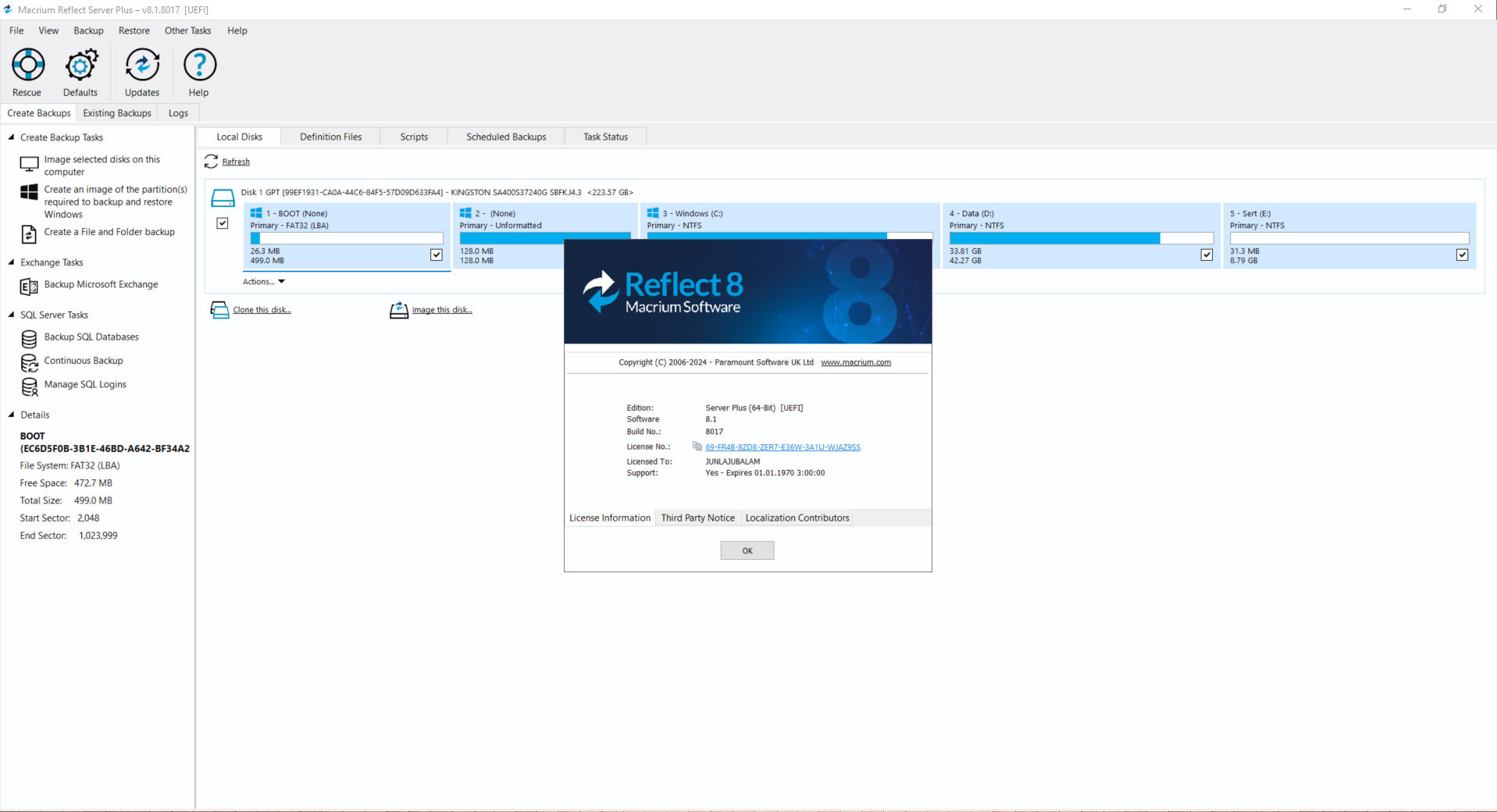Screen dimensions: 1497x812
Task: Click the Image this disk link
Action: coord(442,310)
